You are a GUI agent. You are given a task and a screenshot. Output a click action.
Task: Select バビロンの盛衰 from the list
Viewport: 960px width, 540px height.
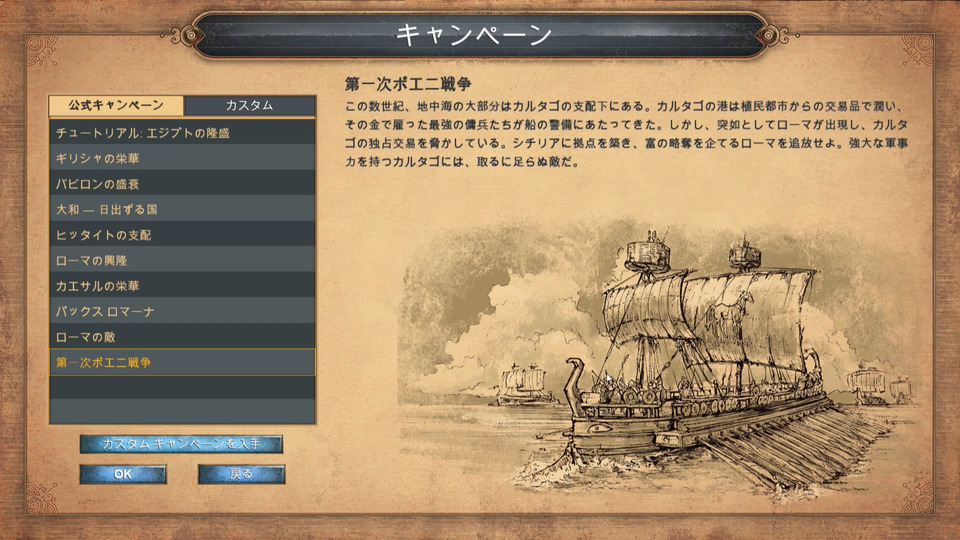pos(182,184)
